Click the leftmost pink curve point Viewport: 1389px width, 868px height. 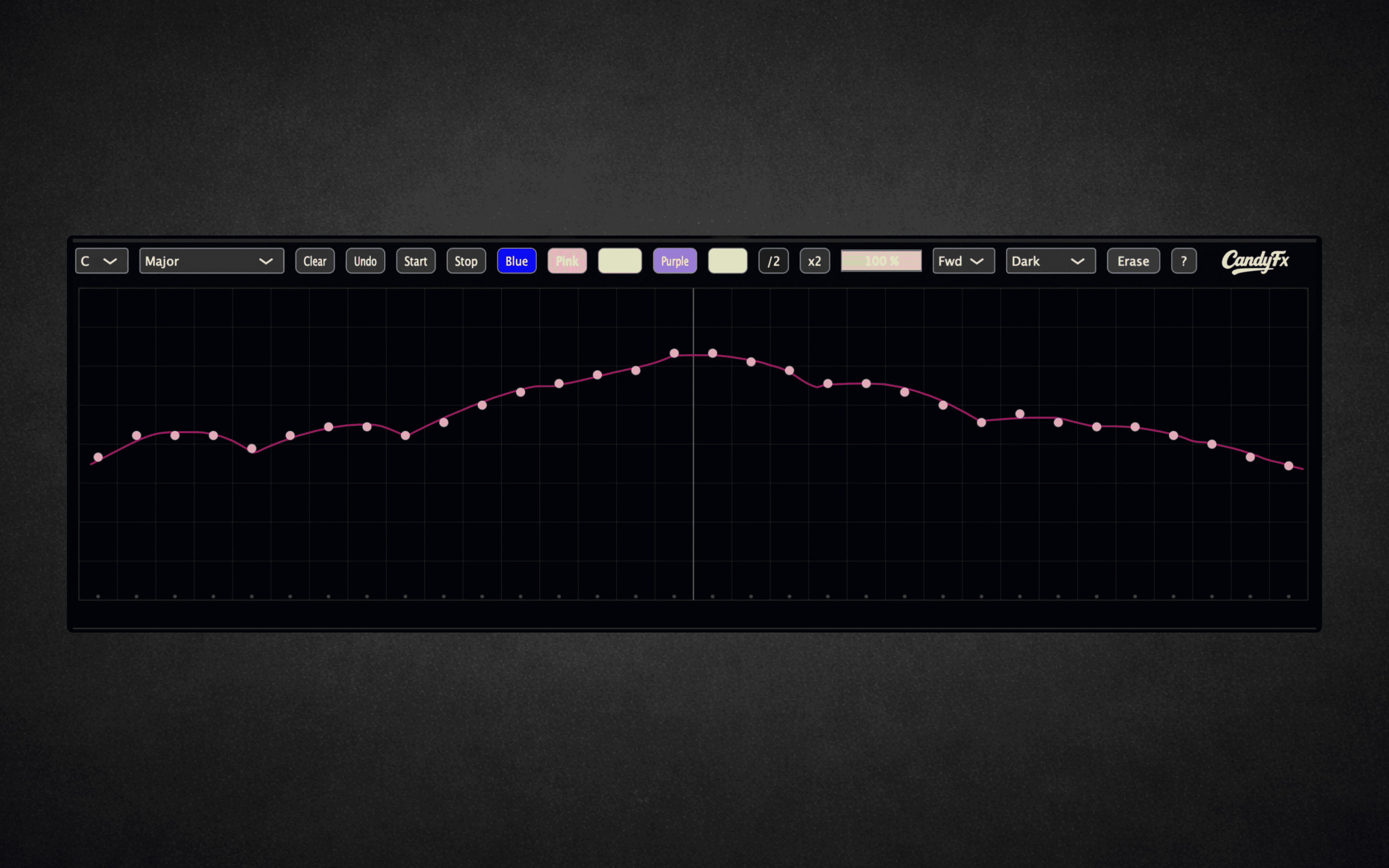click(x=98, y=458)
